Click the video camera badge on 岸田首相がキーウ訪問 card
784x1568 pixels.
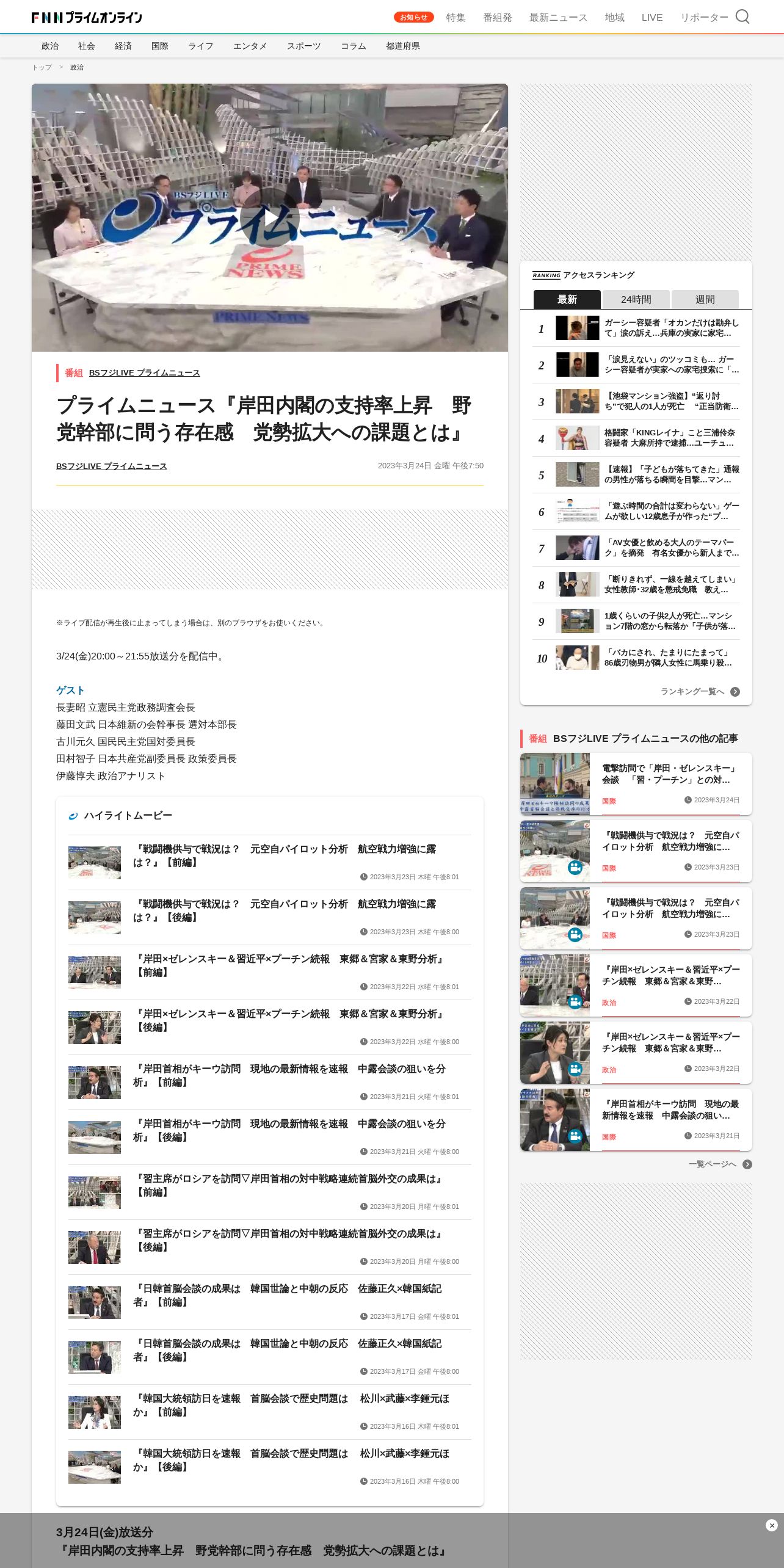click(x=575, y=1136)
